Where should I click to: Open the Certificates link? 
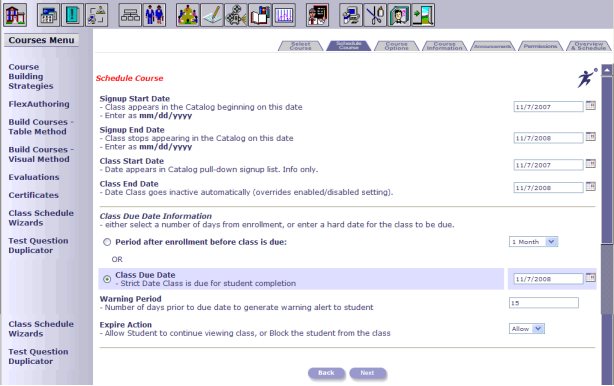[x=33, y=195]
